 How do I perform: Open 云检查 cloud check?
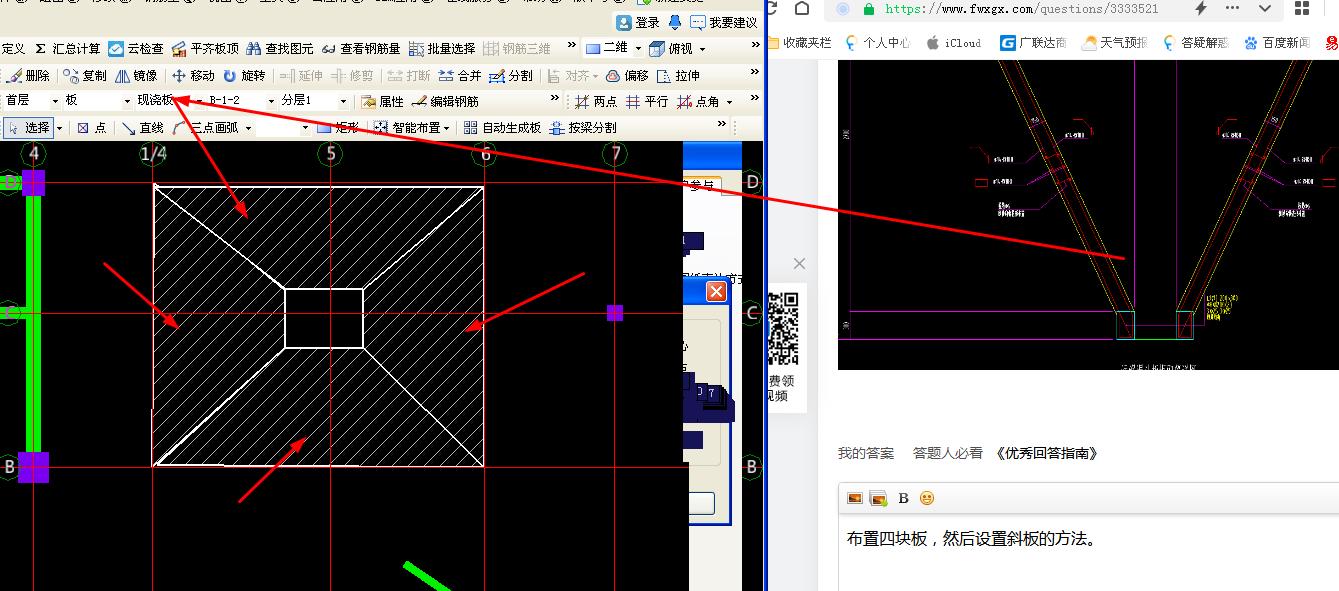(136, 49)
